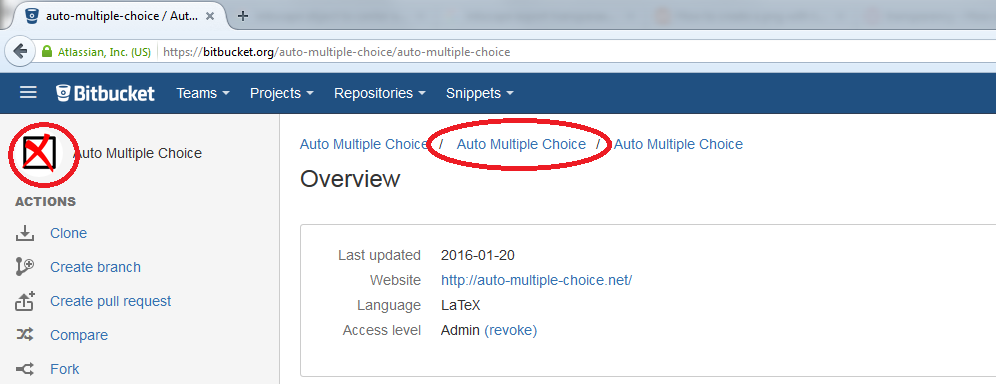Click the Compare shuffle icon

pyautogui.click(x=24, y=335)
